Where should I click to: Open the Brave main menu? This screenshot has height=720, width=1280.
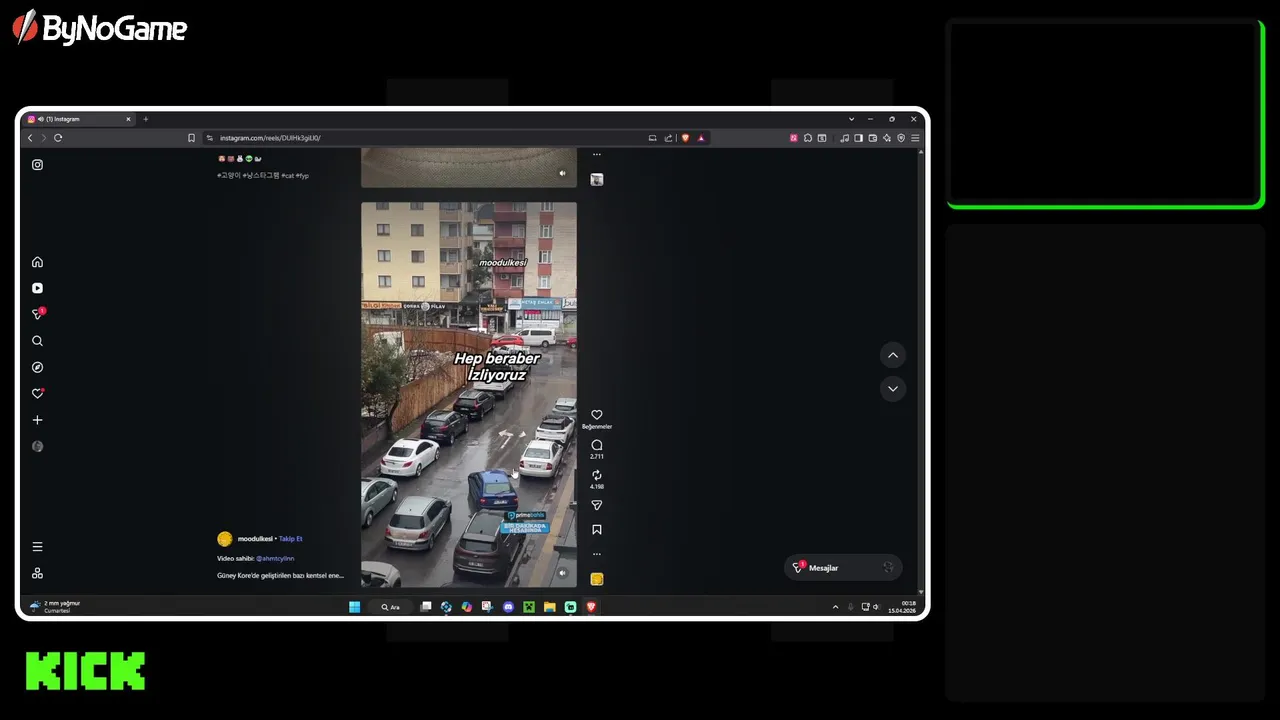tap(914, 138)
